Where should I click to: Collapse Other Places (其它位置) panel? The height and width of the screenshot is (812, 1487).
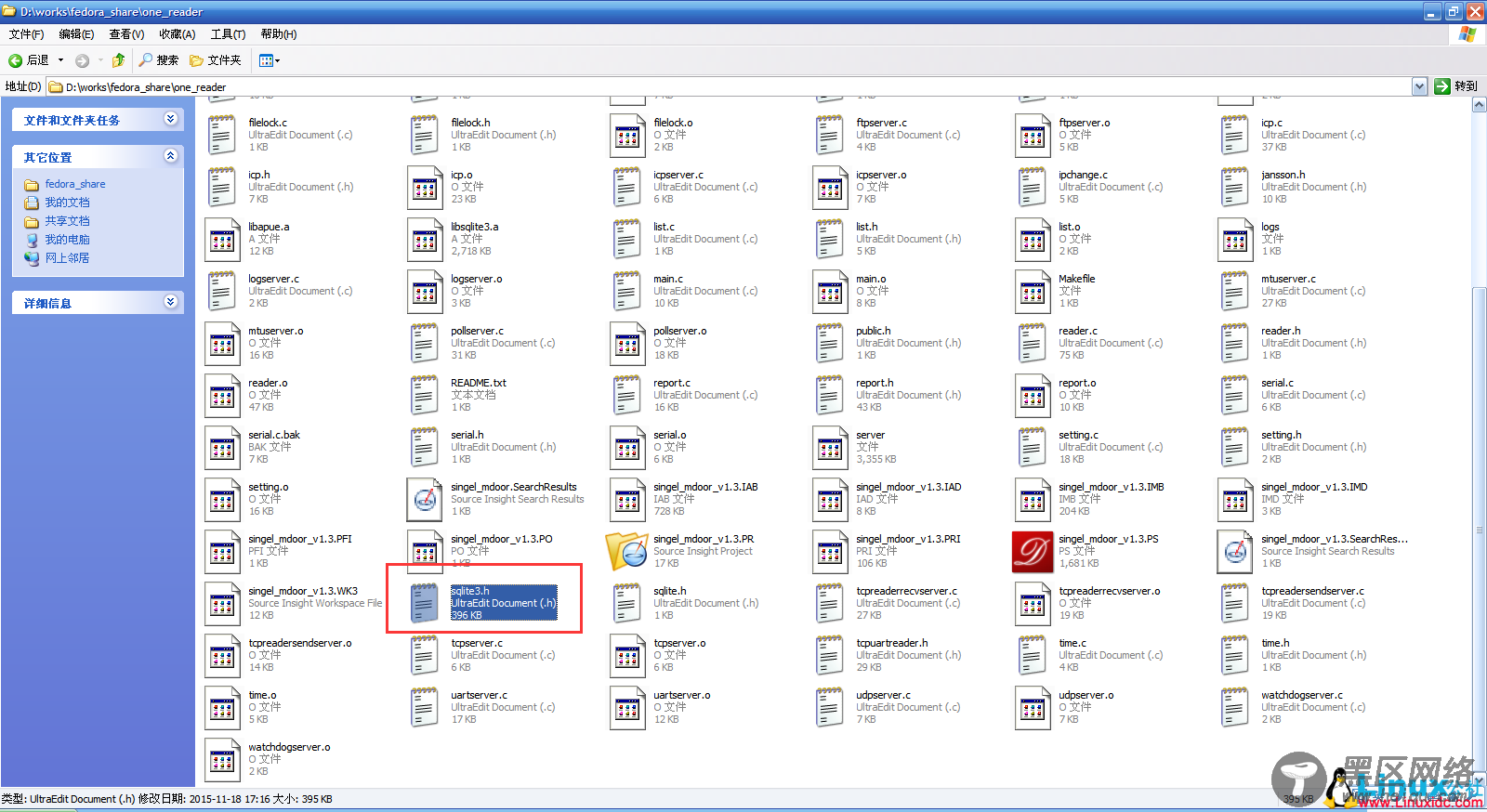point(170,156)
